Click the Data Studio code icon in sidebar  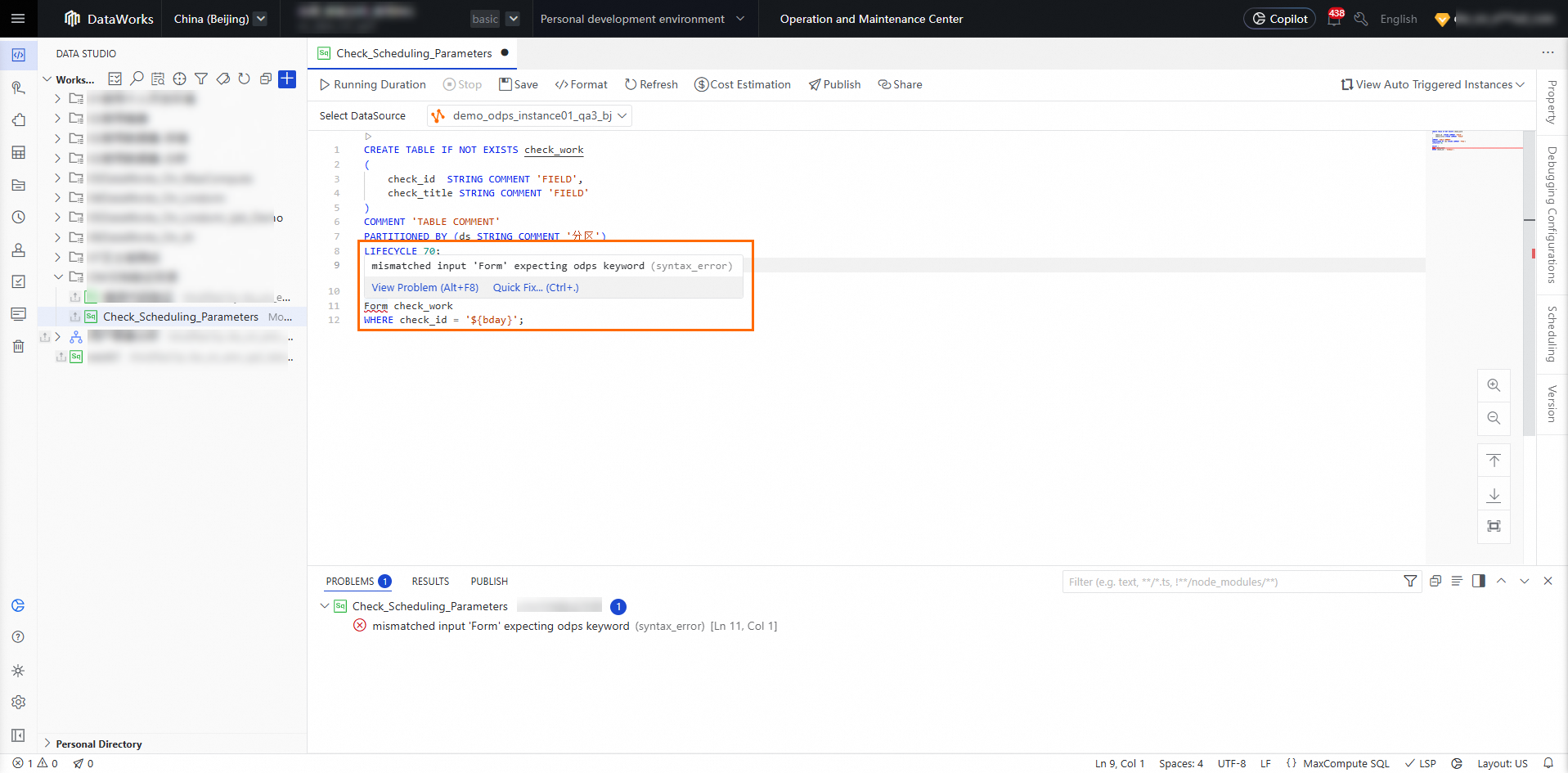[18, 55]
